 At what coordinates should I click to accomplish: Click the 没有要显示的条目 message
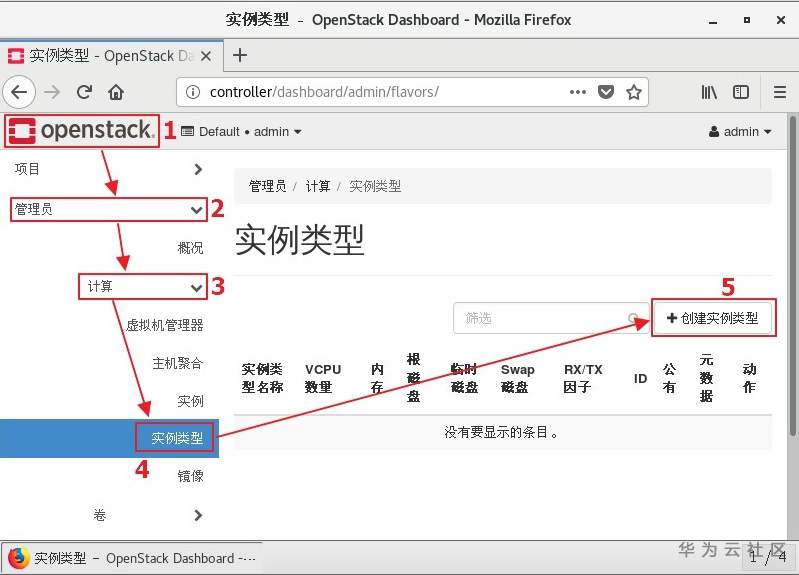(502, 432)
